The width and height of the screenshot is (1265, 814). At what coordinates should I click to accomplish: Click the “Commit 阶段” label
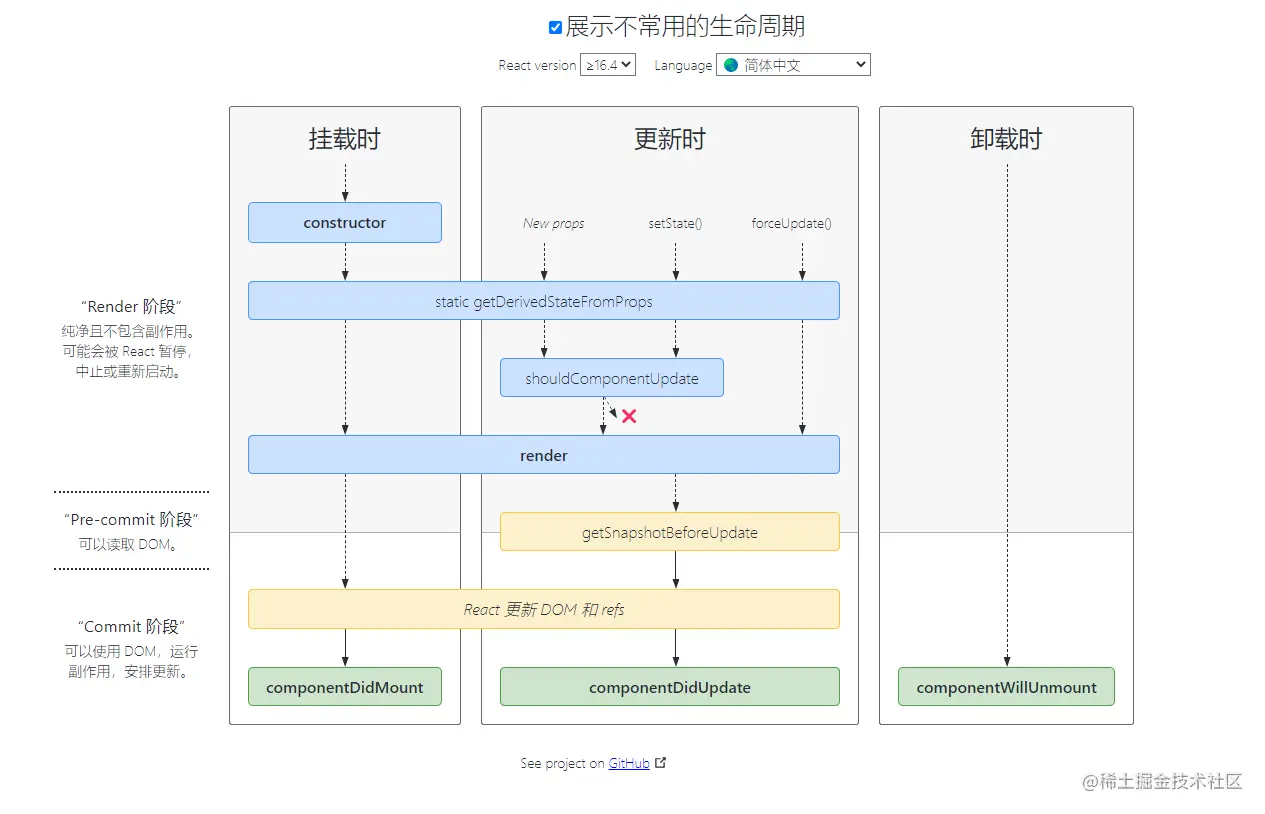131,627
